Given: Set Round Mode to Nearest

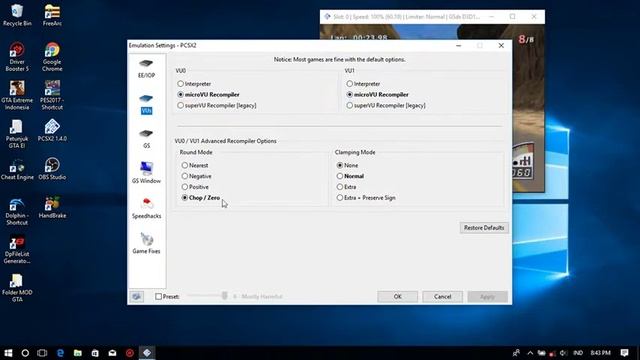Looking at the screenshot, I should click(195, 165).
